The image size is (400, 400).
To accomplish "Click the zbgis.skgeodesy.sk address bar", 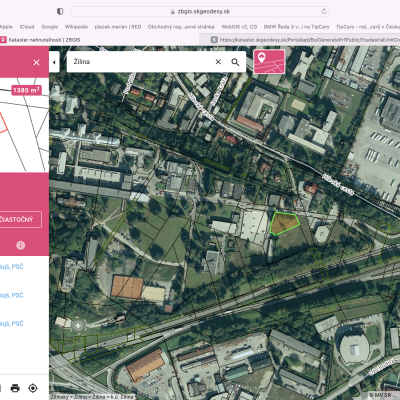I will click(x=200, y=11).
